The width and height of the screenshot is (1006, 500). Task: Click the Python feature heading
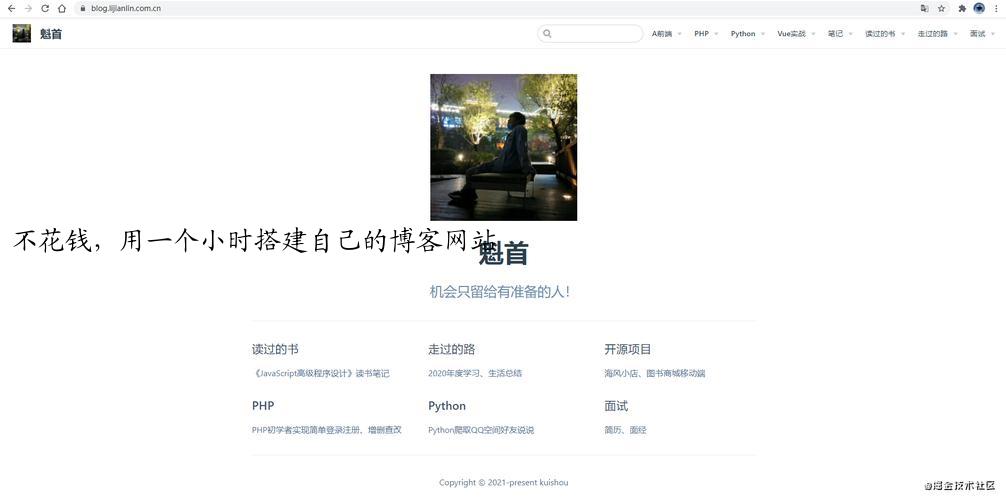(447, 406)
